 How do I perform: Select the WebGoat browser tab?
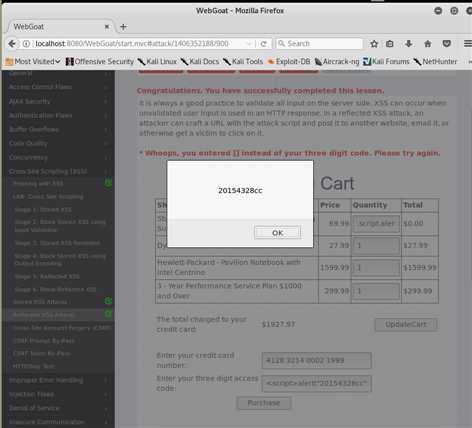tap(60, 27)
